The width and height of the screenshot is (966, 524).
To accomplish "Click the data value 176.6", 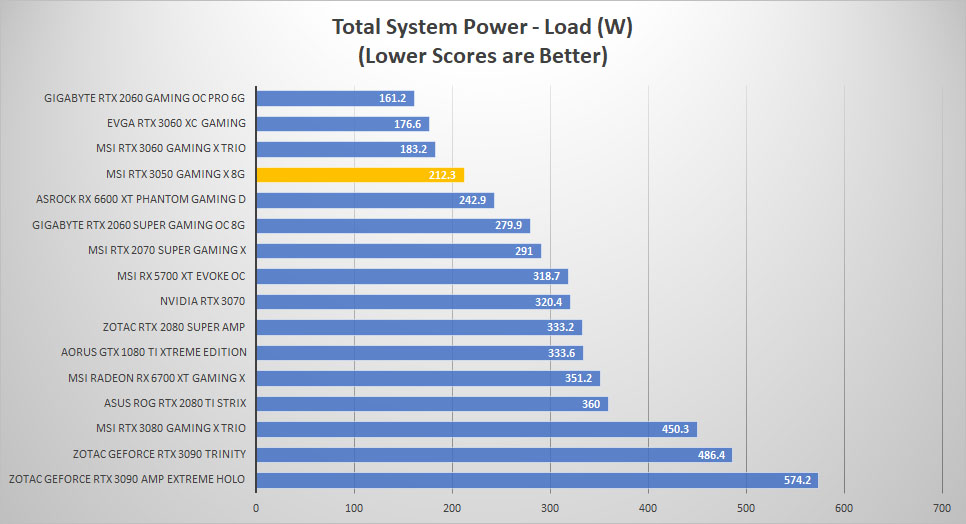I will 407,124.
